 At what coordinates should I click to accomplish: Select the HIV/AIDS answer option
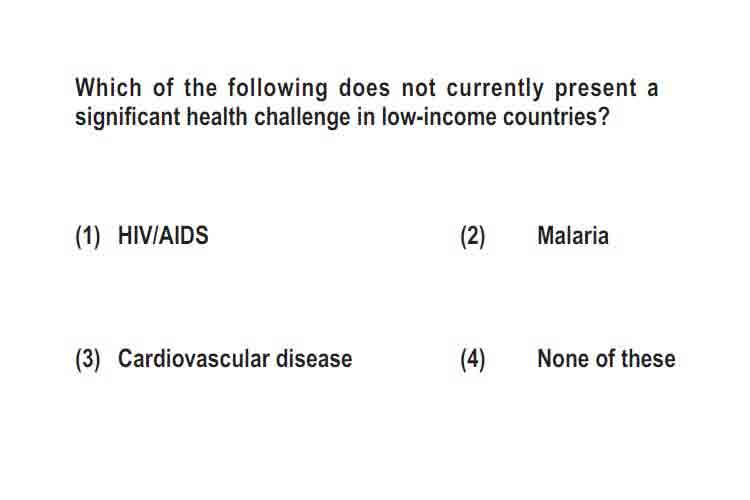[x=163, y=235]
